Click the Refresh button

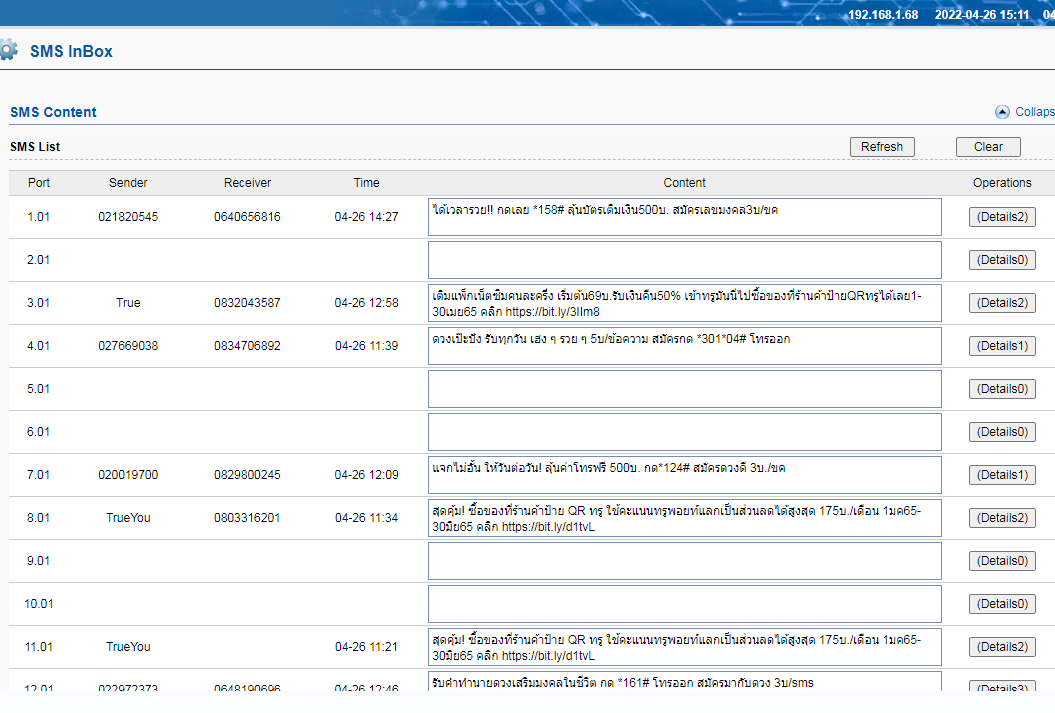click(x=881, y=147)
